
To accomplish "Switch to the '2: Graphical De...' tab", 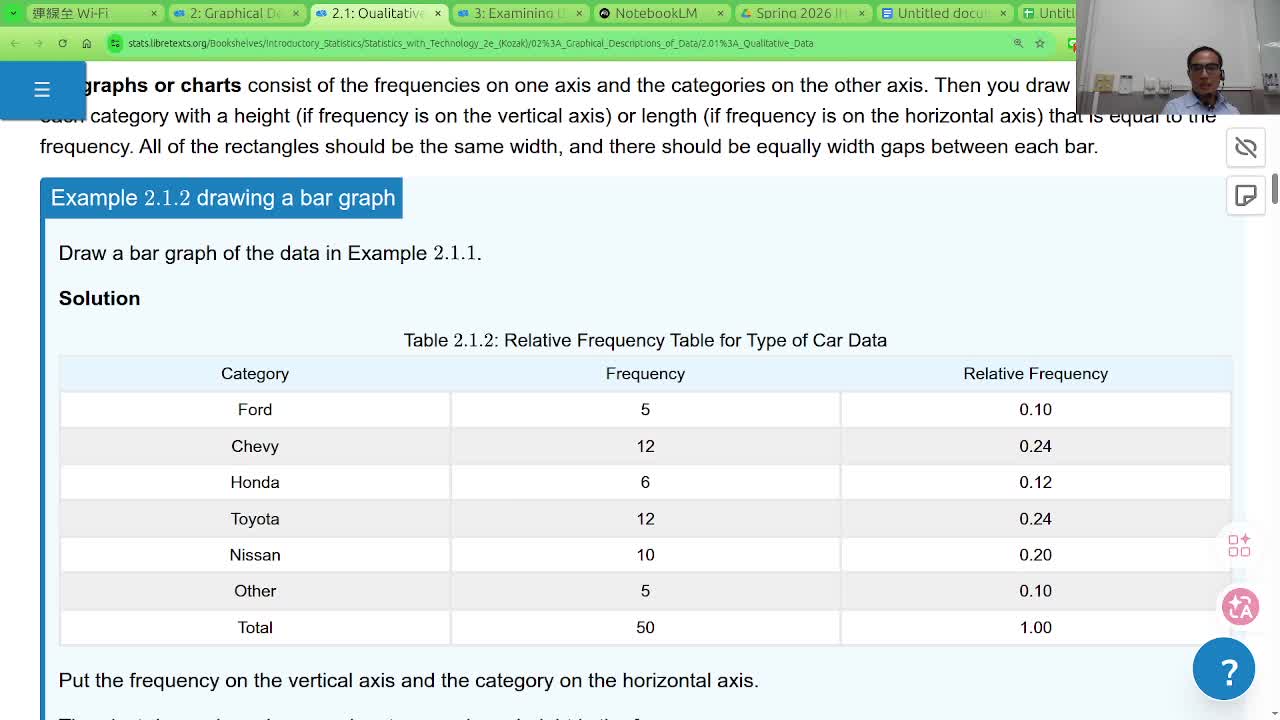I will click(235, 13).
